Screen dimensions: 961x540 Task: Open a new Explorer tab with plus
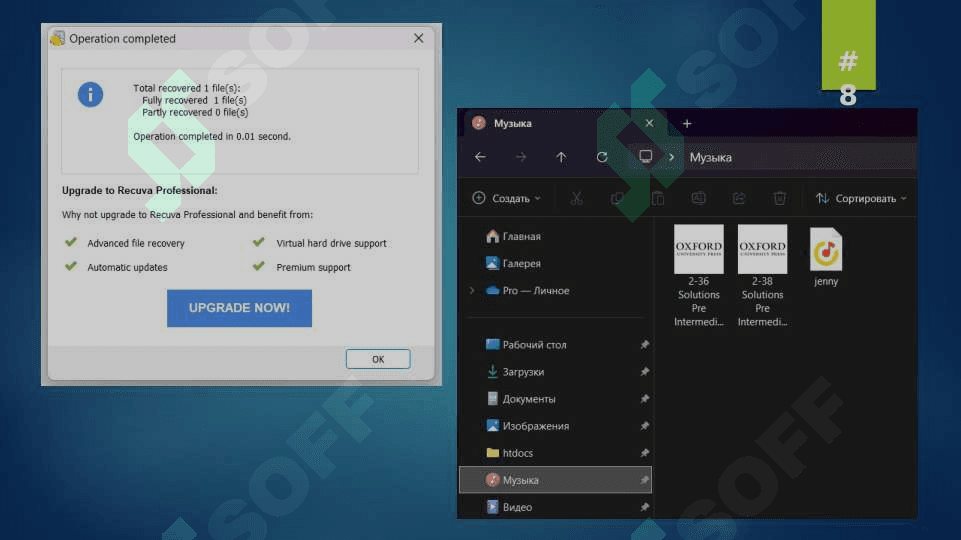[x=687, y=123]
